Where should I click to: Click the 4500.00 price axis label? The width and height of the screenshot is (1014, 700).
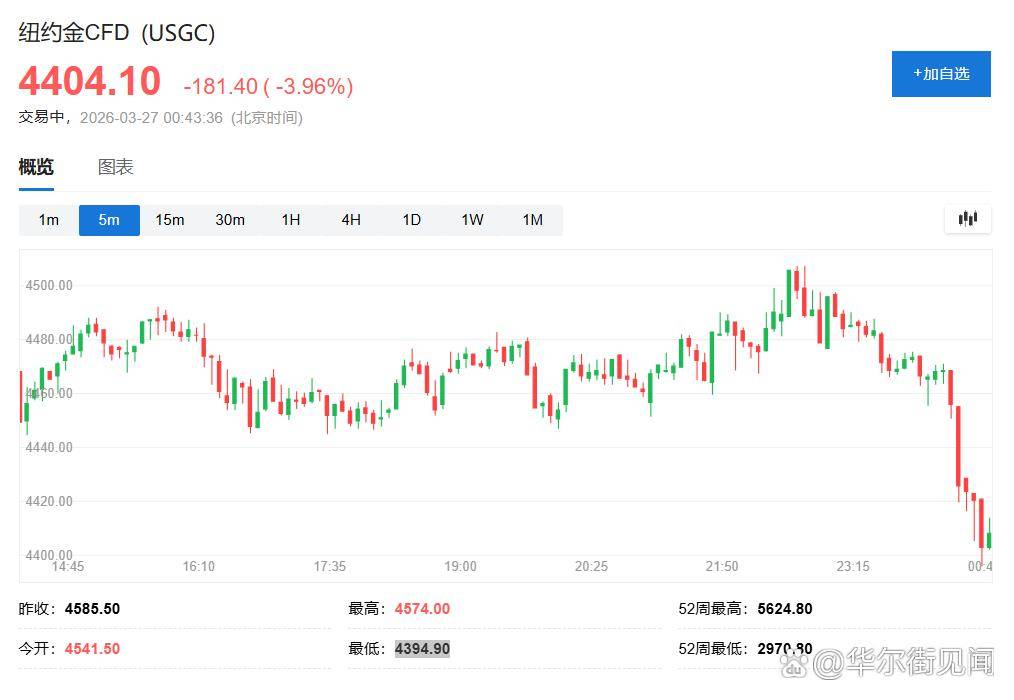[49, 285]
